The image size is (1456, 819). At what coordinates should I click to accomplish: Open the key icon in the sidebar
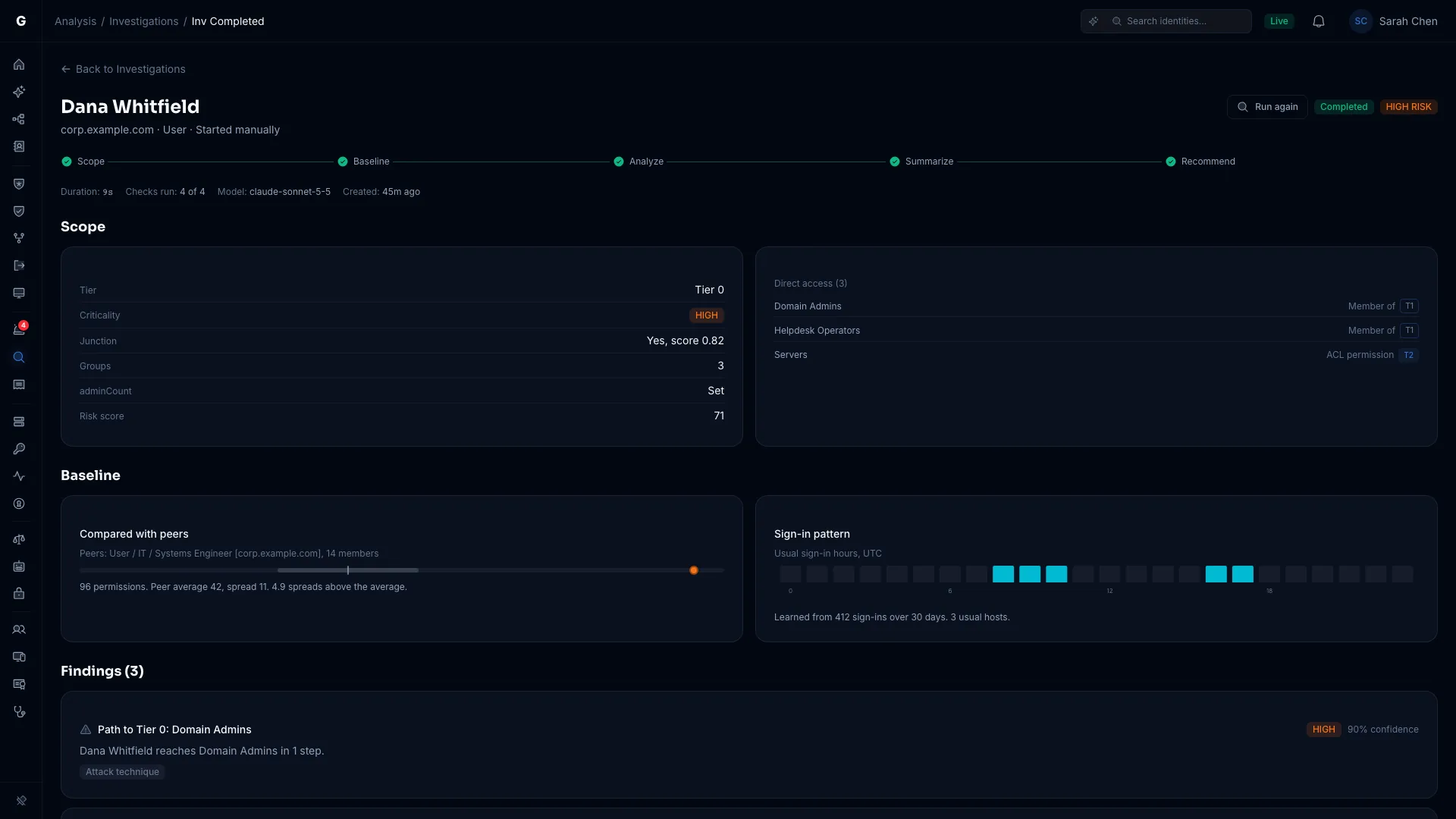pyautogui.click(x=19, y=449)
